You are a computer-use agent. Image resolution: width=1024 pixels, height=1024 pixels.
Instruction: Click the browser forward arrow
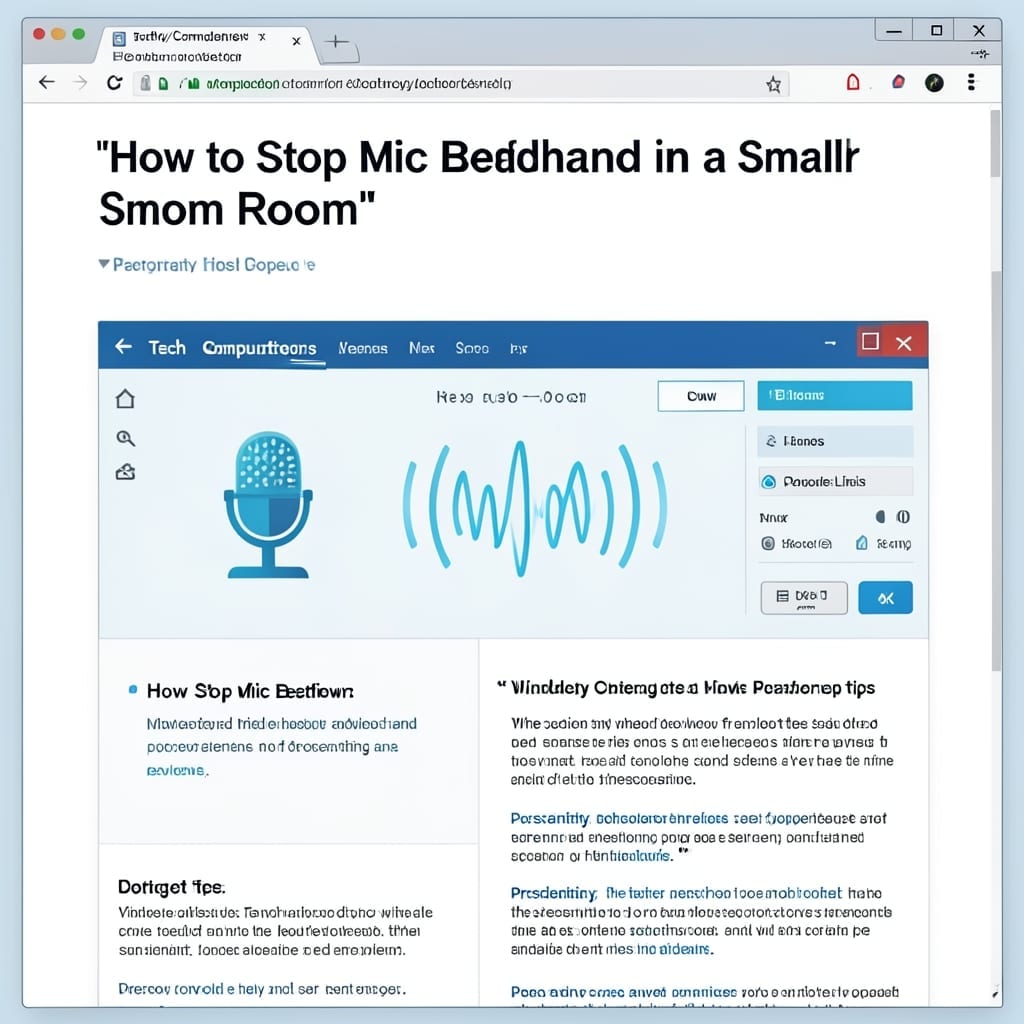point(80,82)
